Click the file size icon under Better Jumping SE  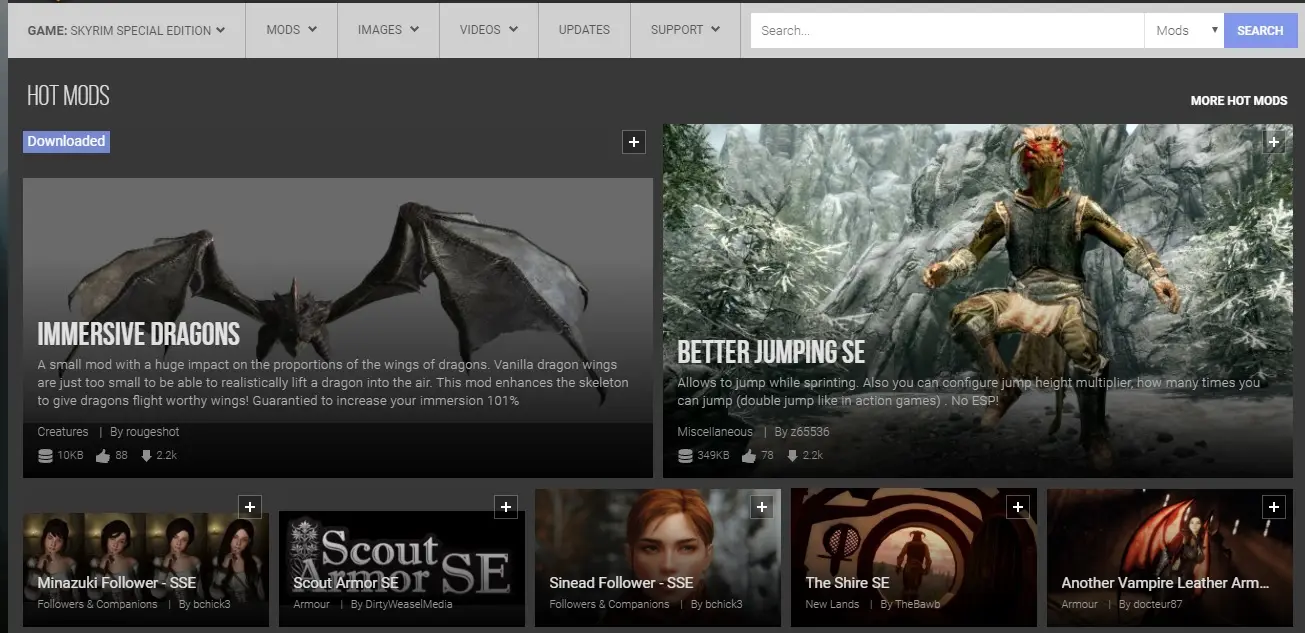(685, 456)
